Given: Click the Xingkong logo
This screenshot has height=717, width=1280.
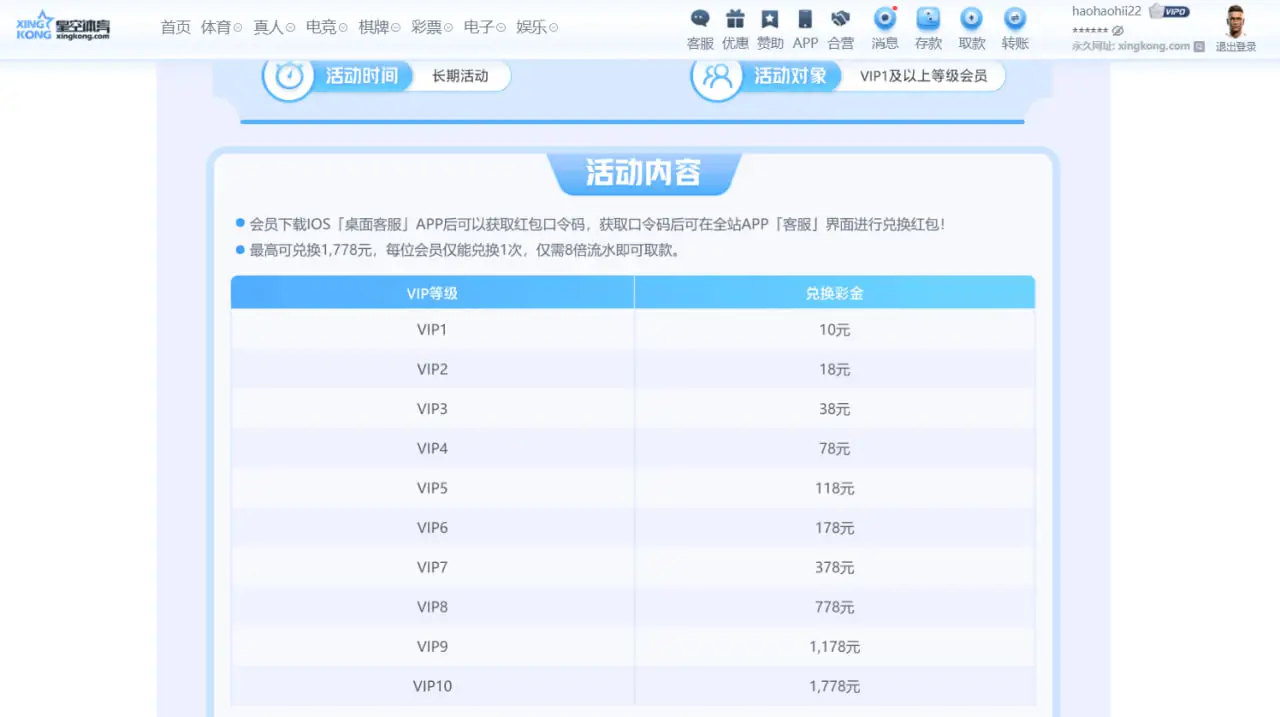Looking at the screenshot, I should click(63, 25).
